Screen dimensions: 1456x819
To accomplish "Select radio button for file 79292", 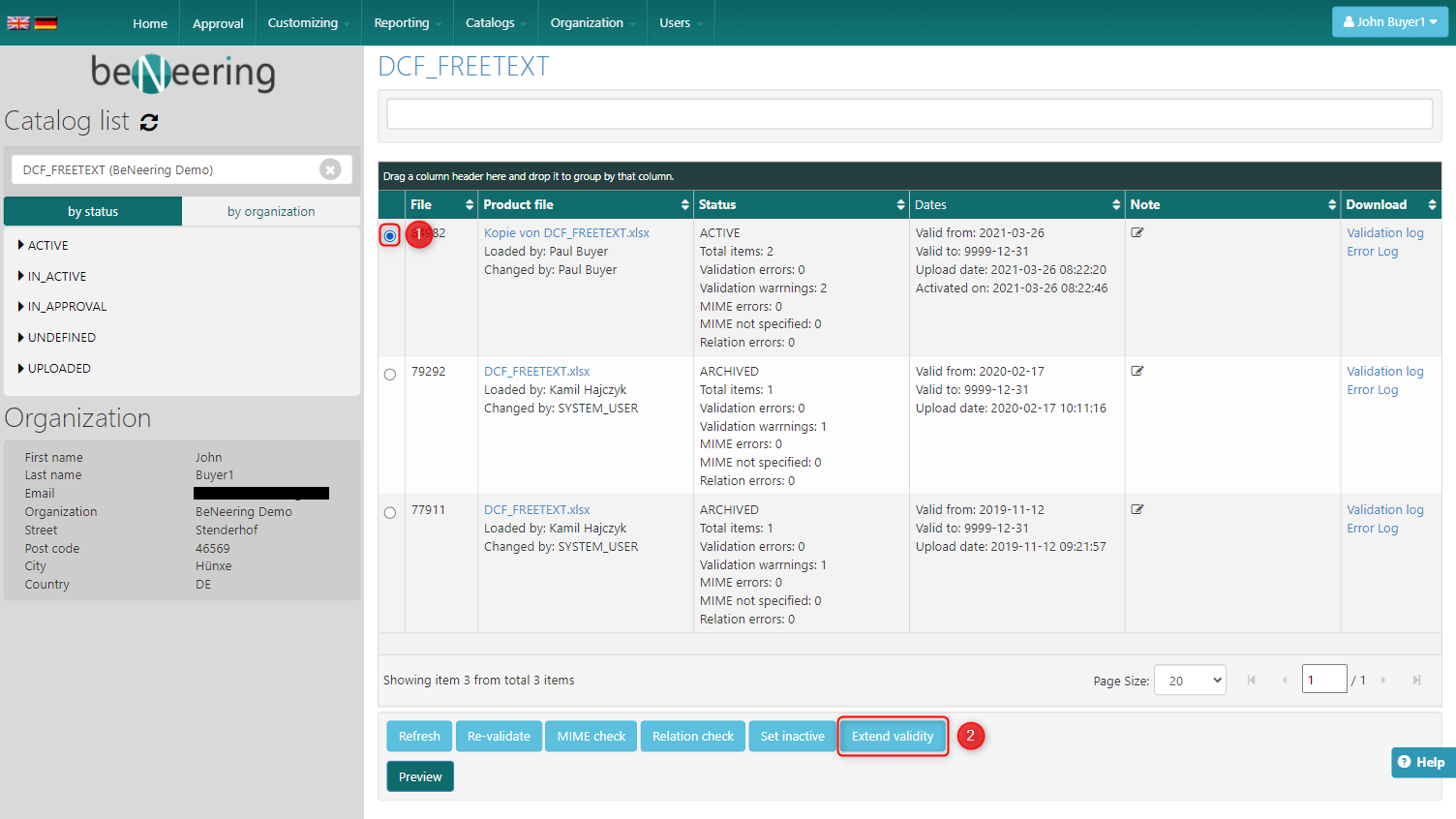I will click(390, 375).
